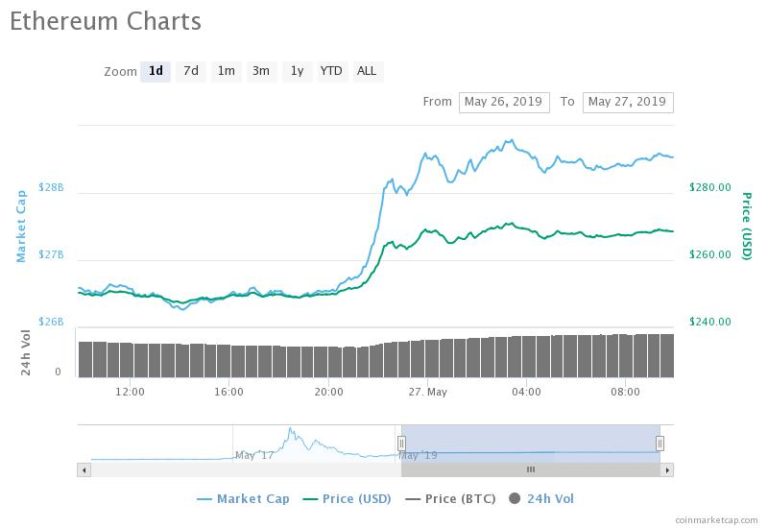Set chart zoom to 3m
Image resolution: width=768 pixels, height=528 pixels.
click(261, 72)
